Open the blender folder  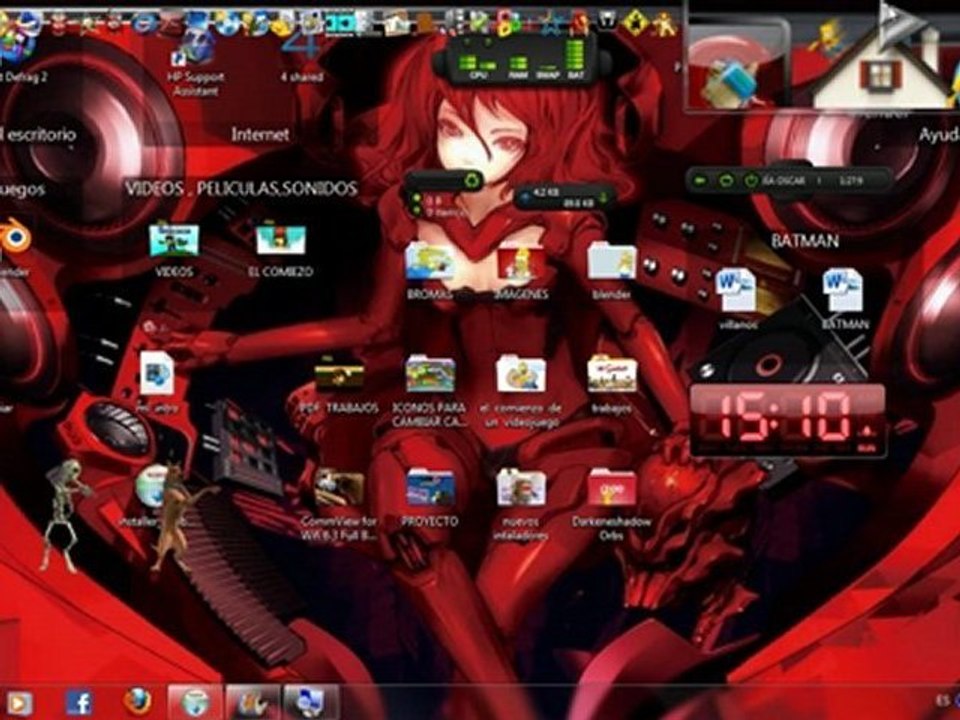[612, 271]
